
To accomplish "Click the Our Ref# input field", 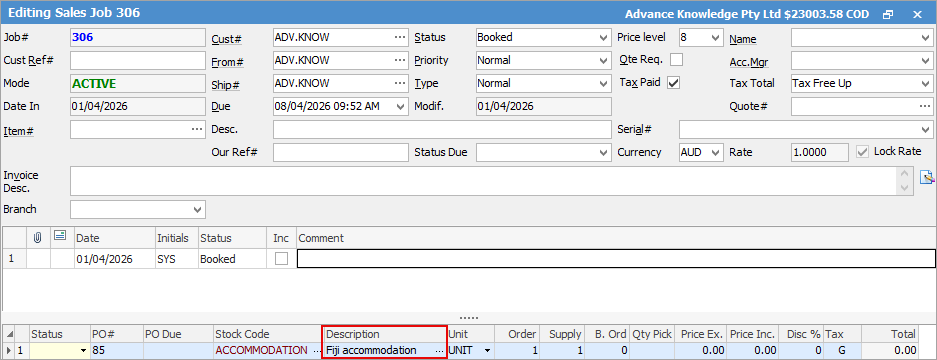I will point(341,152).
